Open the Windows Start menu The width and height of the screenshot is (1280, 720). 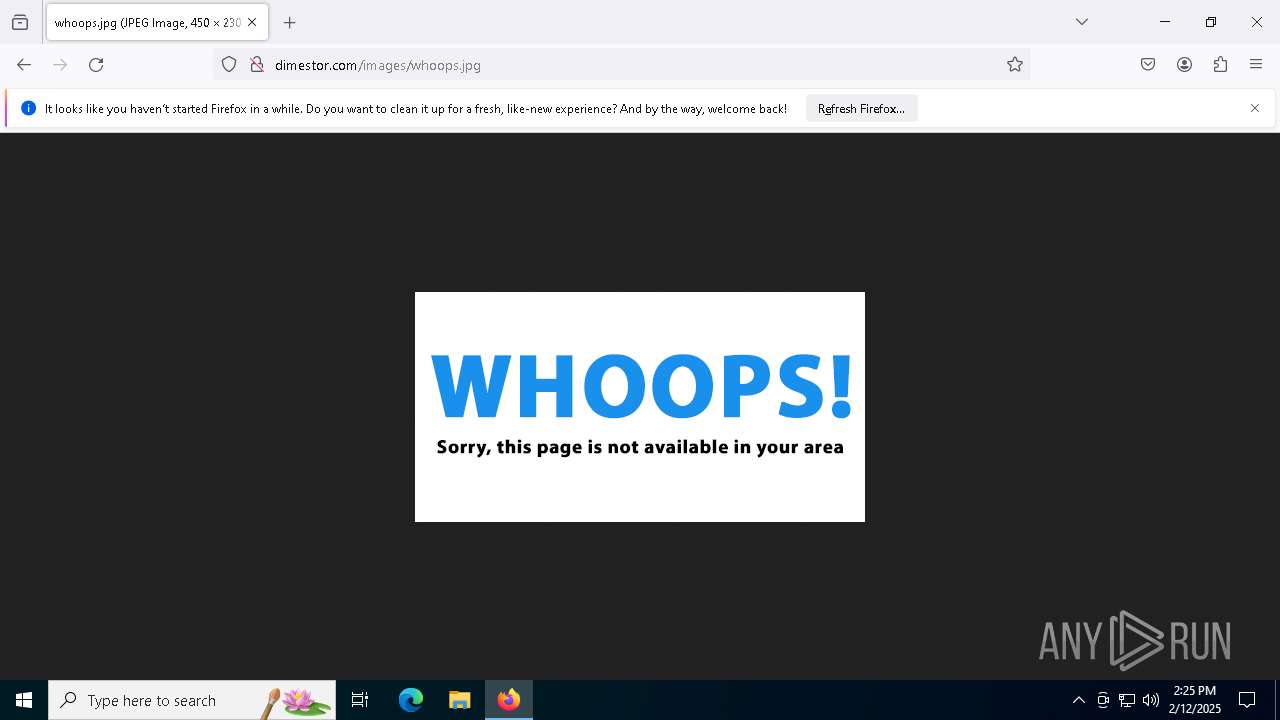click(24, 700)
